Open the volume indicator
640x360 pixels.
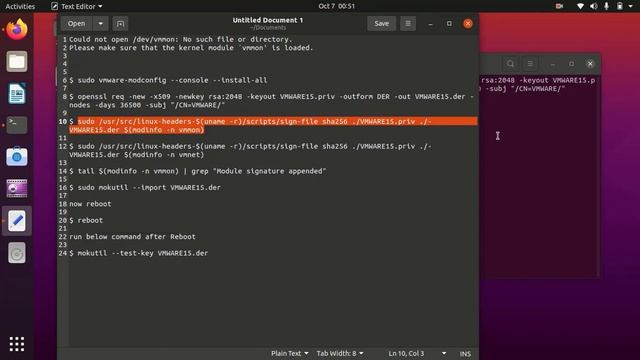[593, 6]
